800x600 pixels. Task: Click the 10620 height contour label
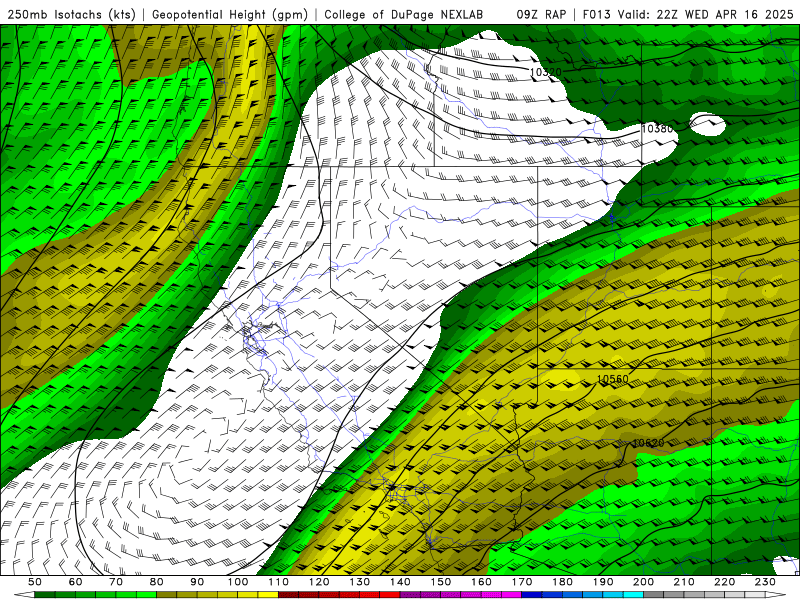648,443
